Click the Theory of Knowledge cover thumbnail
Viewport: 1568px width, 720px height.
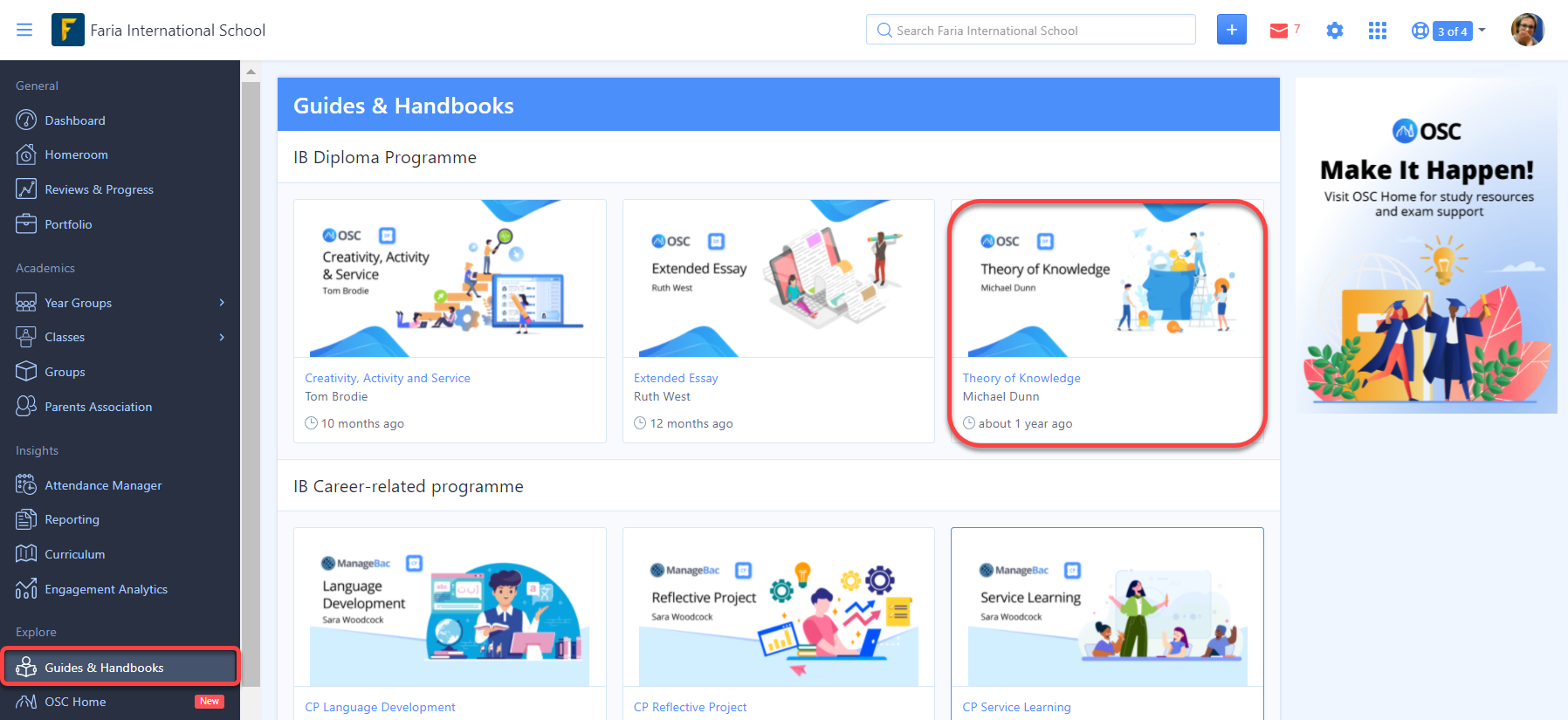point(1107,278)
